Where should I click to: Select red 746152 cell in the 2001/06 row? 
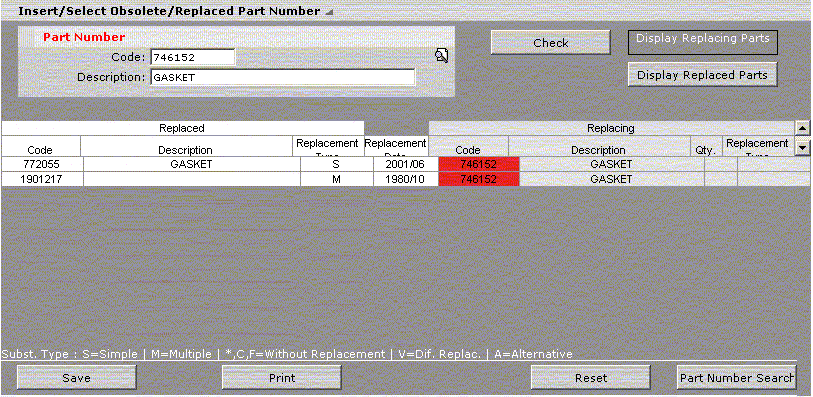point(479,164)
